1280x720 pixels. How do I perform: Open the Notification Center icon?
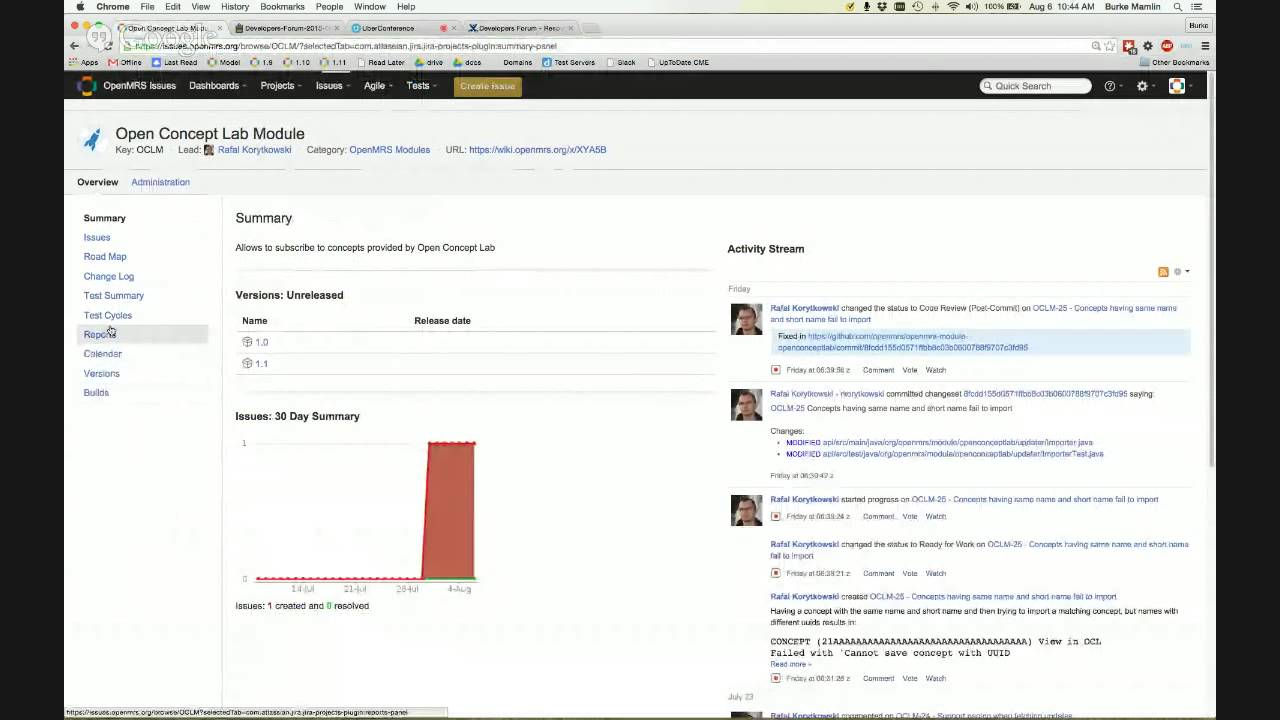1196,7
